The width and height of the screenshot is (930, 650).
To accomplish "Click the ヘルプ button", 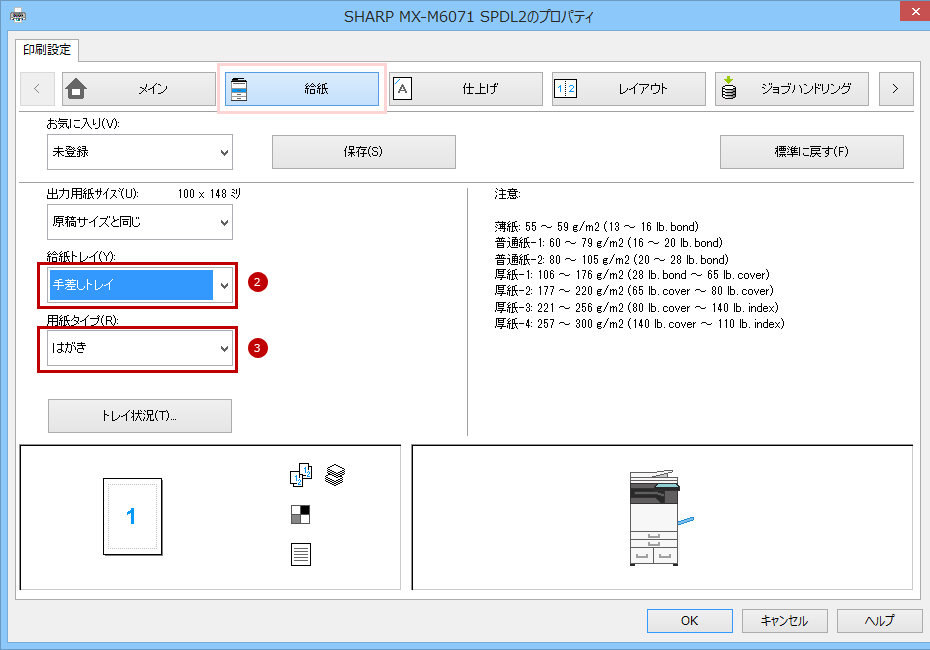I will click(880, 621).
